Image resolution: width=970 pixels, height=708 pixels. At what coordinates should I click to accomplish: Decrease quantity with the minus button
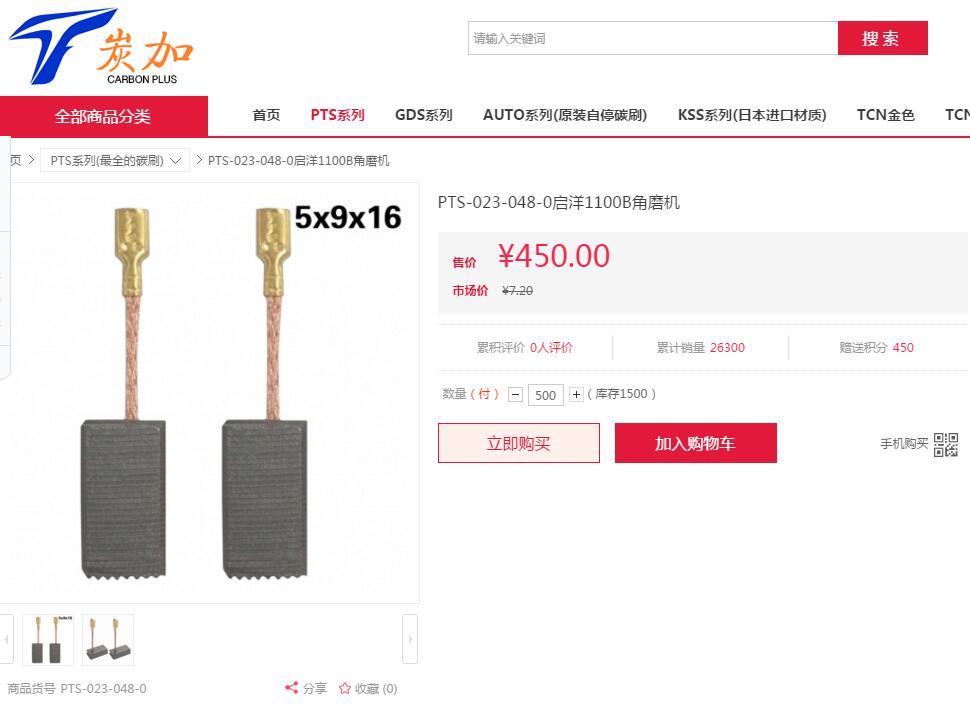coord(515,394)
